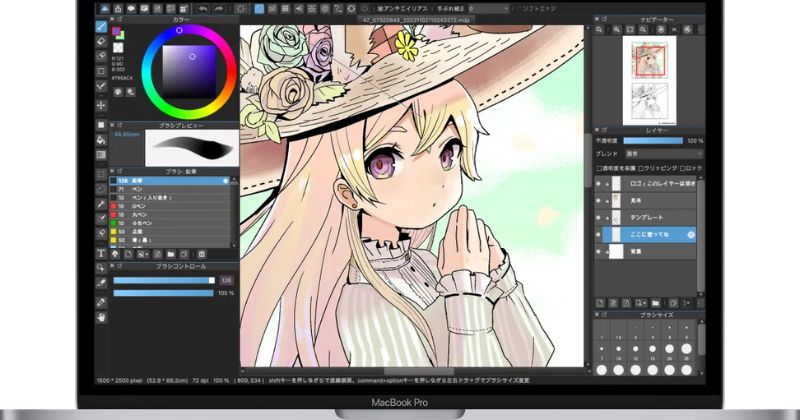The image size is (800, 420).
Task: Hide the 背景 layer
Action: (x=598, y=252)
